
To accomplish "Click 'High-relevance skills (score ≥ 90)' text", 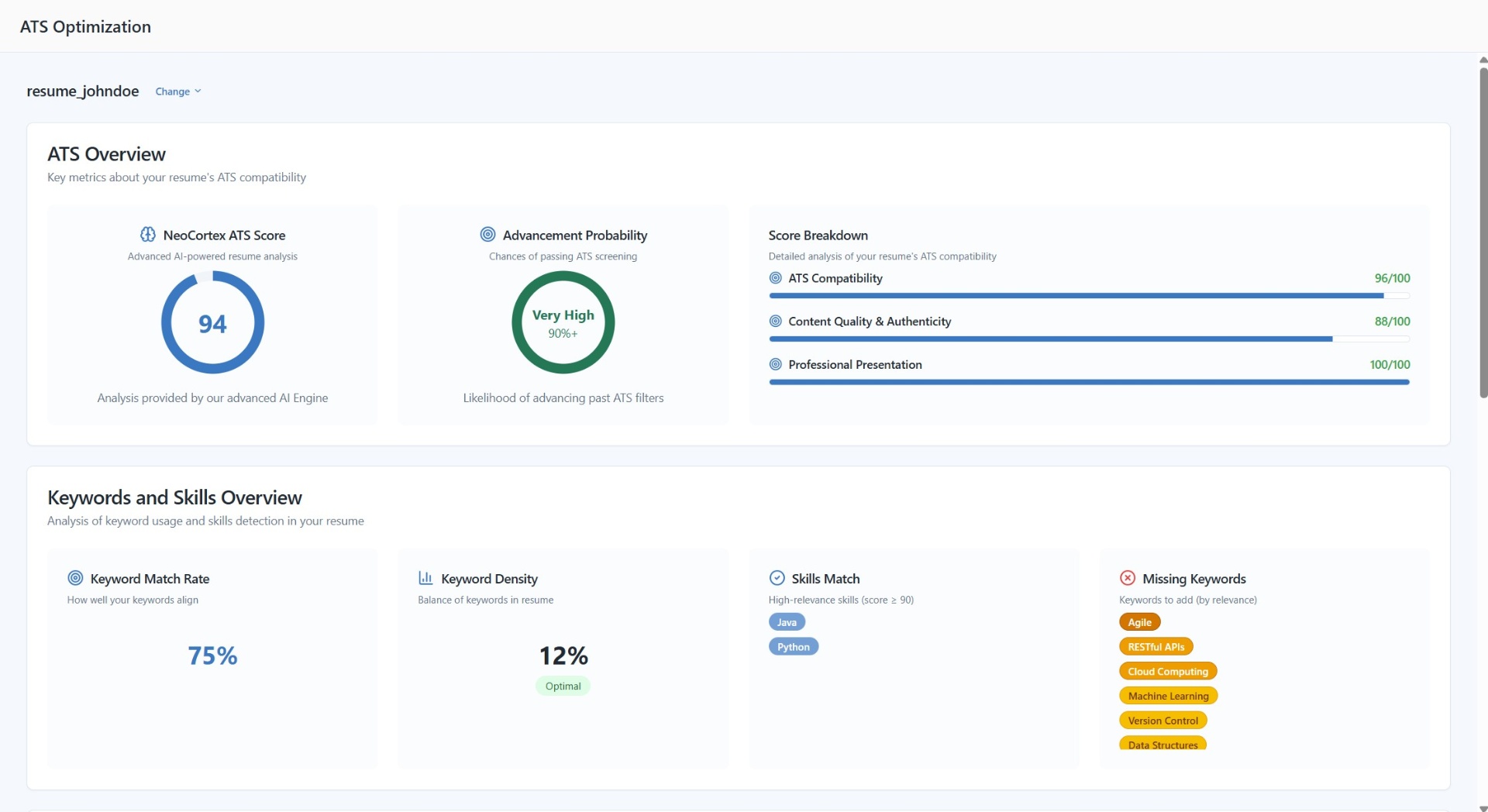I will 841,600.
